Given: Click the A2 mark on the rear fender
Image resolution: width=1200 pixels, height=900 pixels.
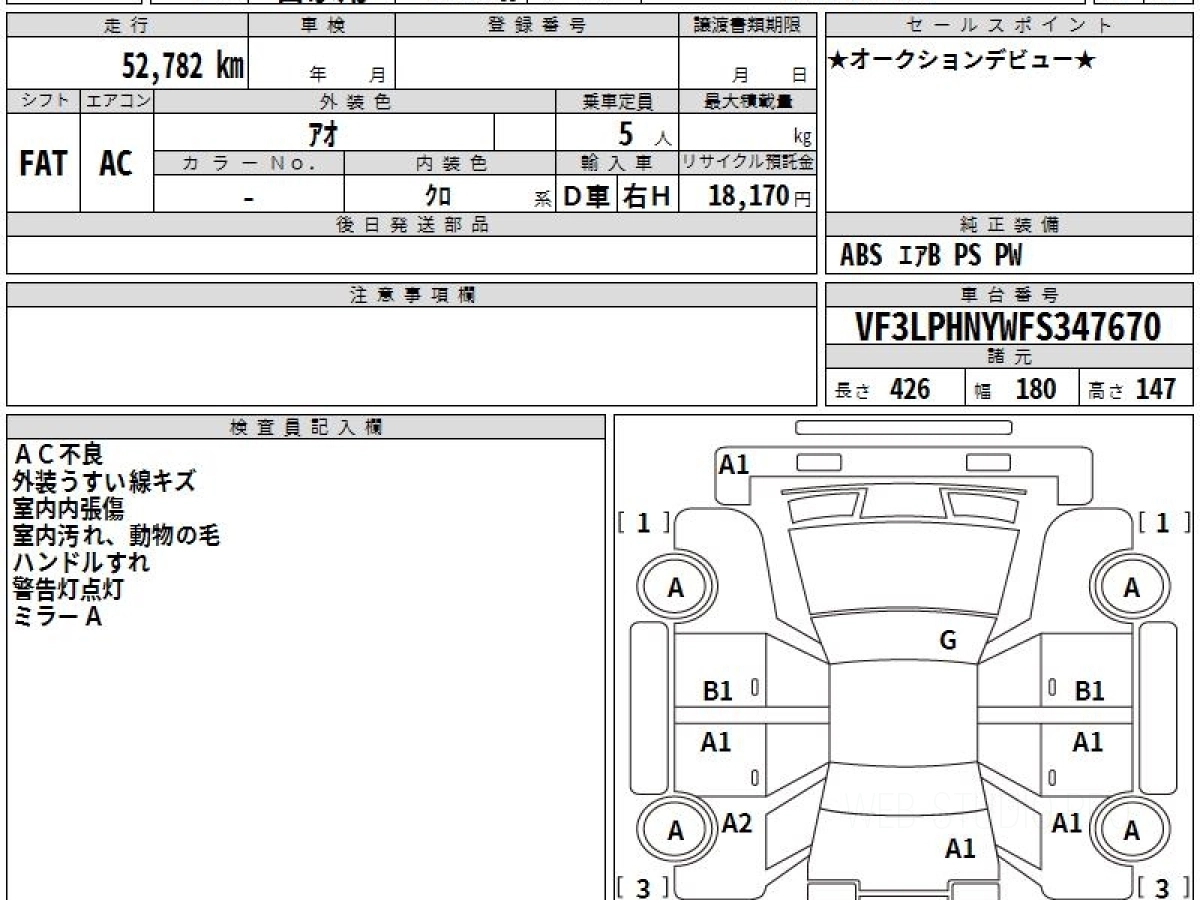Looking at the screenshot, I should coord(737,823).
